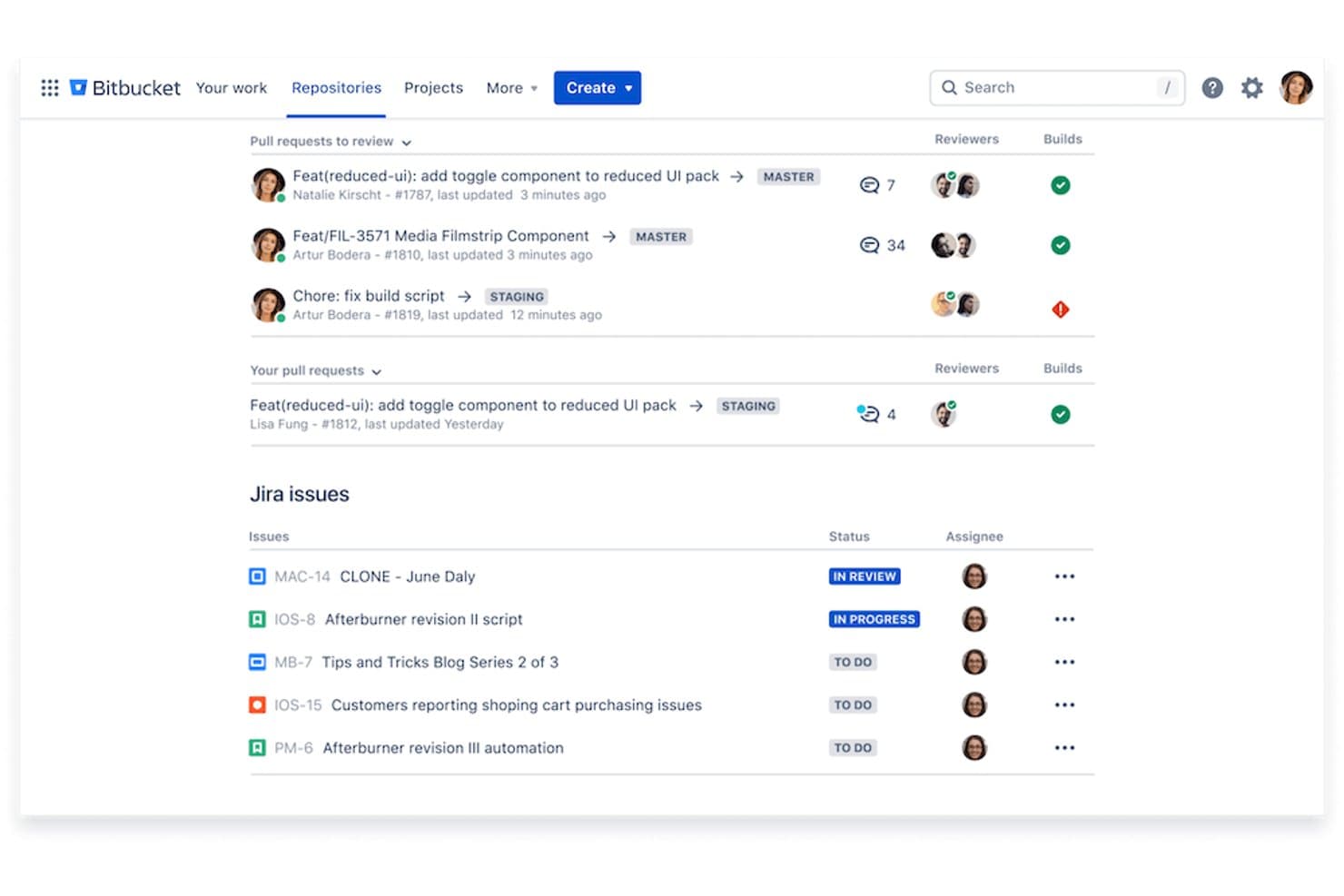Click the Bitbucket logo
The height and width of the screenshot is (896, 1344).
(125, 88)
